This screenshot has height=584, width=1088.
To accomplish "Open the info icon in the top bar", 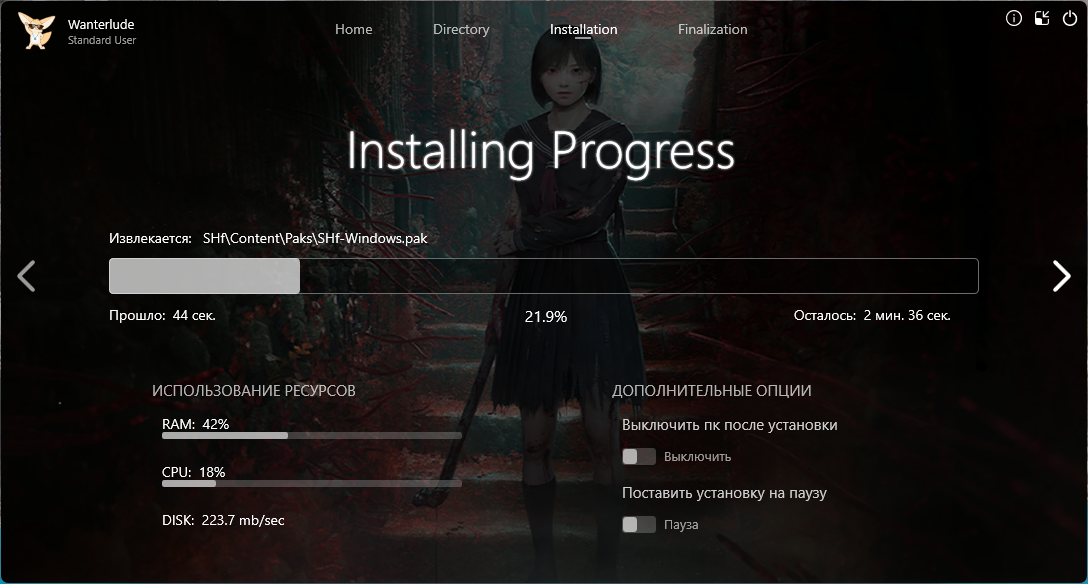I will point(1014,18).
